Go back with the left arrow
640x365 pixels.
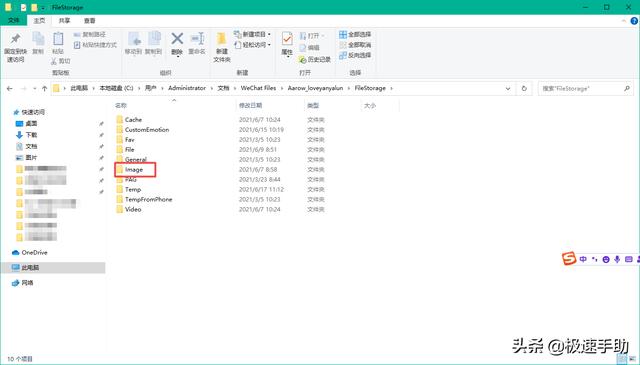[x=10, y=88]
